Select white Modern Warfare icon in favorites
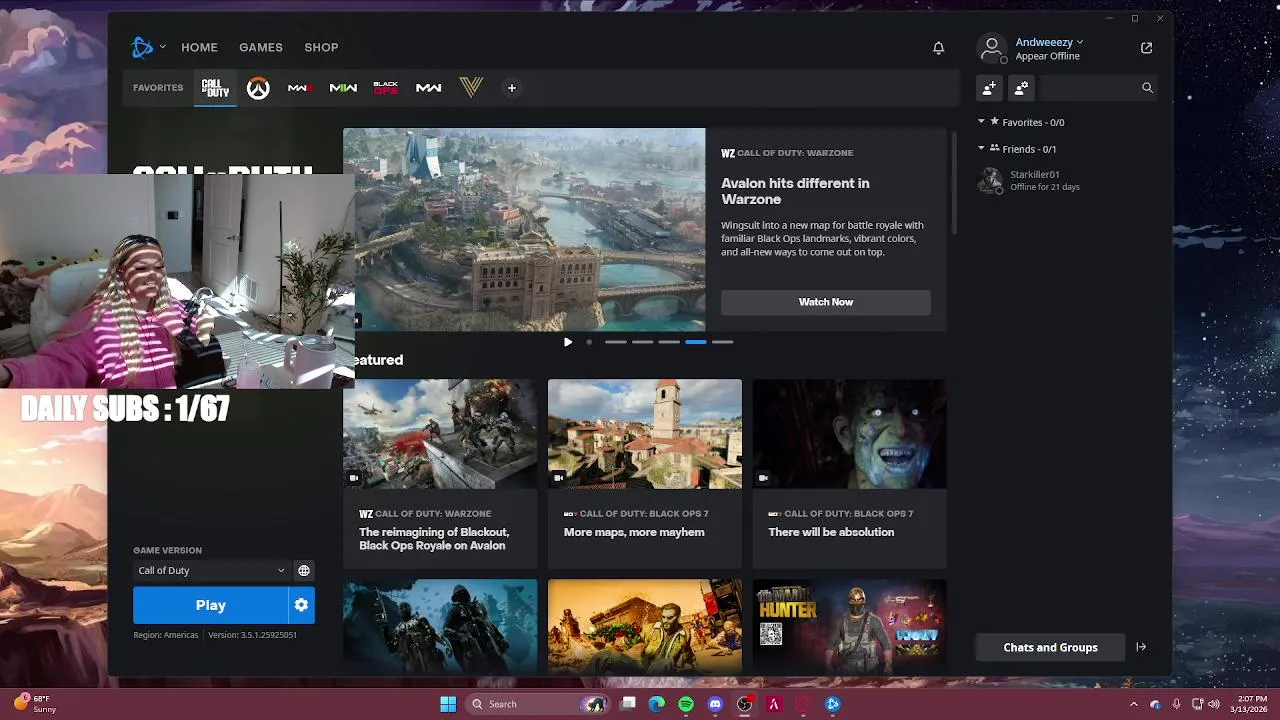1280x720 pixels. (429, 88)
